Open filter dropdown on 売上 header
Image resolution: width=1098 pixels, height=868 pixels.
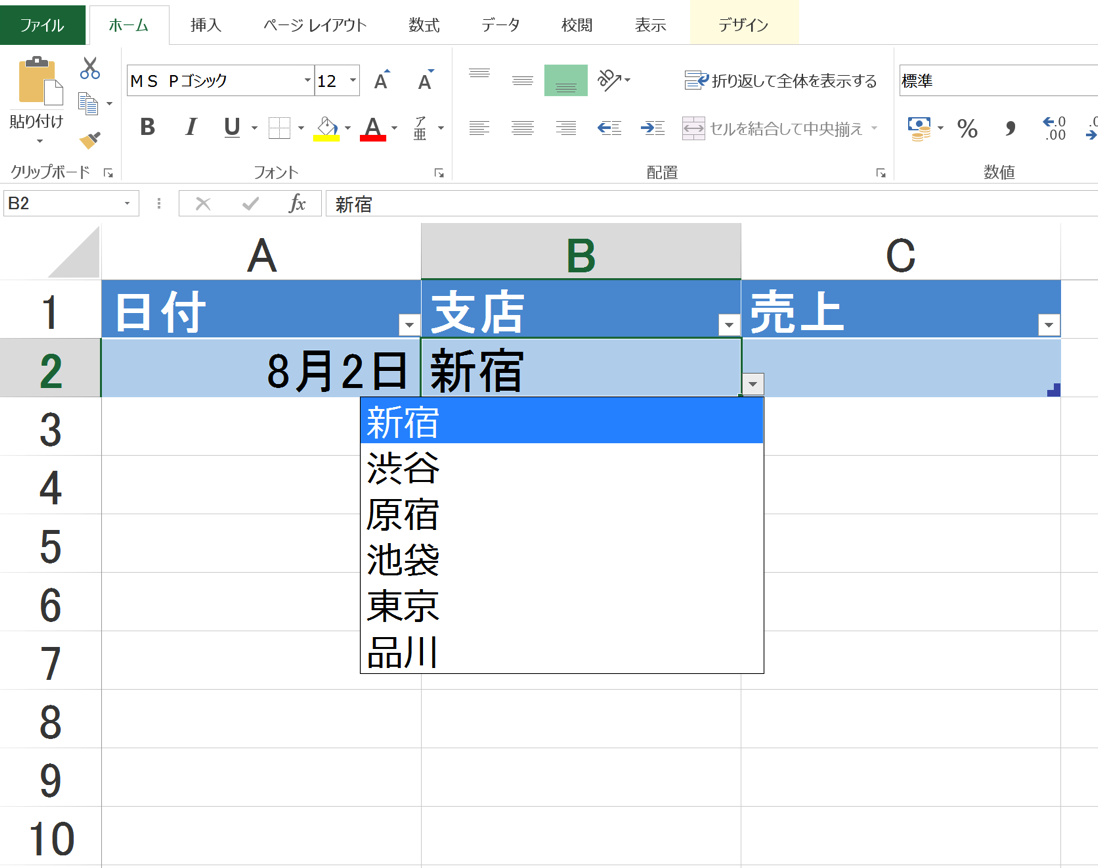pyautogui.click(x=1048, y=324)
